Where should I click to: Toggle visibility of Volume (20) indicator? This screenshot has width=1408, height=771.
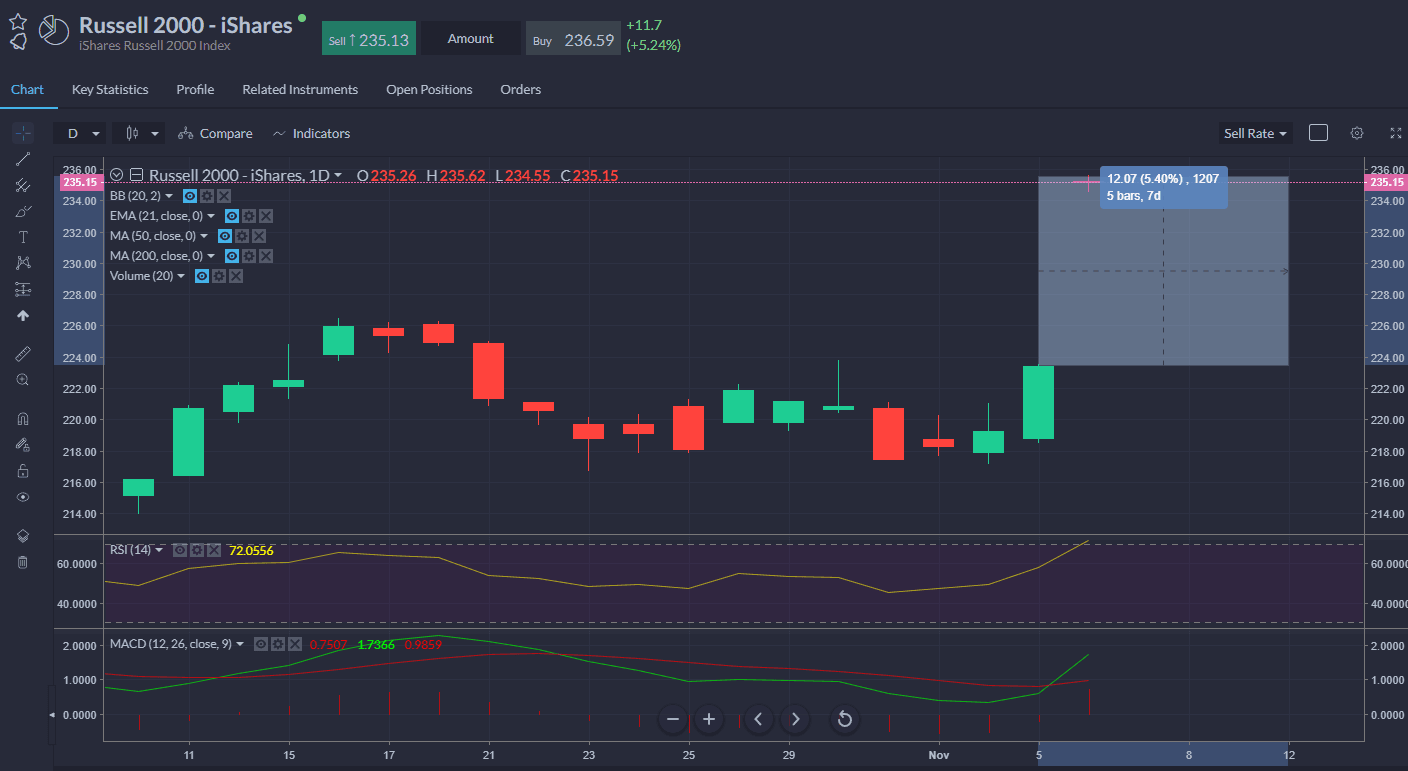202,276
